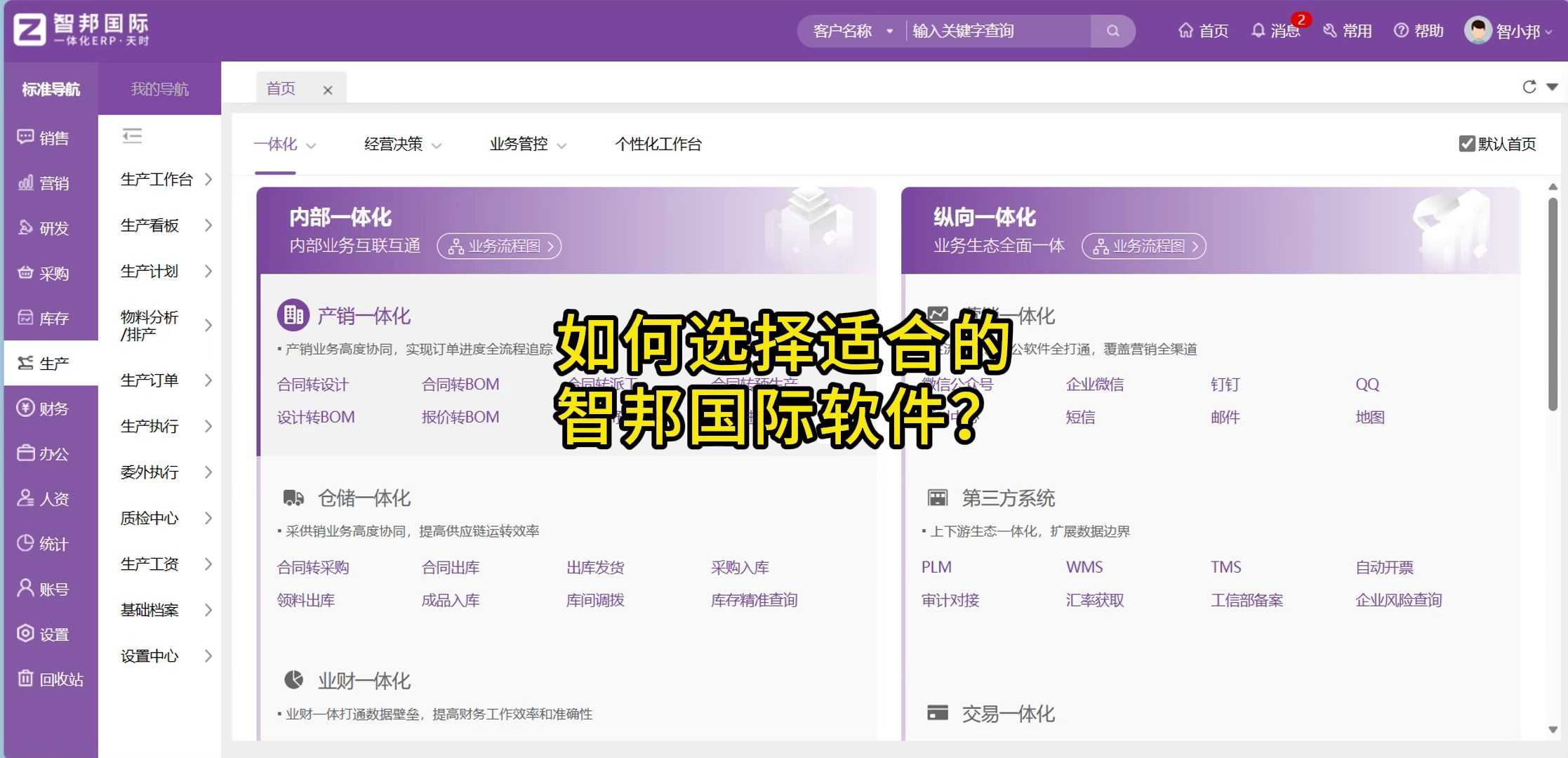Open the 智小邦 user menu
Viewport: 1568px width, 758px height.
tap(1523, 32)
